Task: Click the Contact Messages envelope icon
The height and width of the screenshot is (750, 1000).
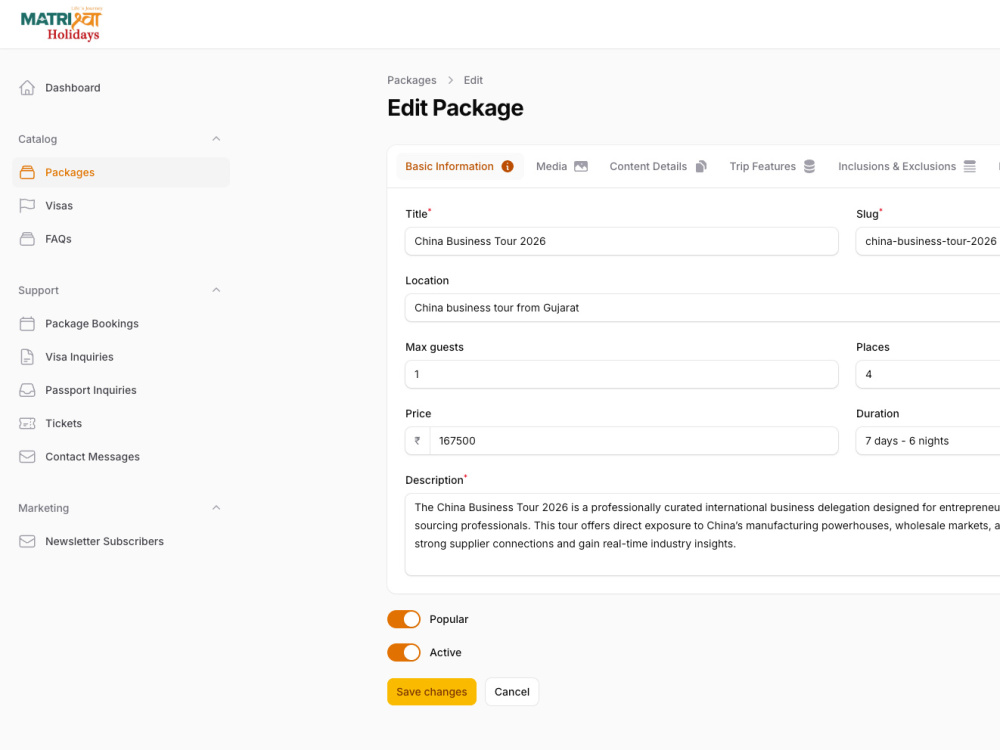Action: pyautogui.click(x=27, y=457)
